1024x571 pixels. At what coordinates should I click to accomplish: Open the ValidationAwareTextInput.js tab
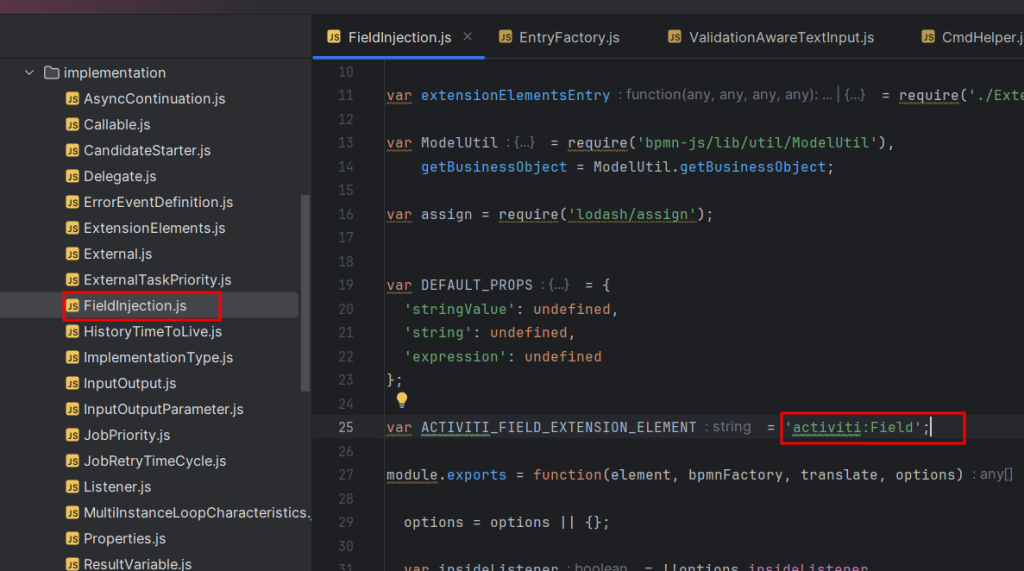[781, 37]
